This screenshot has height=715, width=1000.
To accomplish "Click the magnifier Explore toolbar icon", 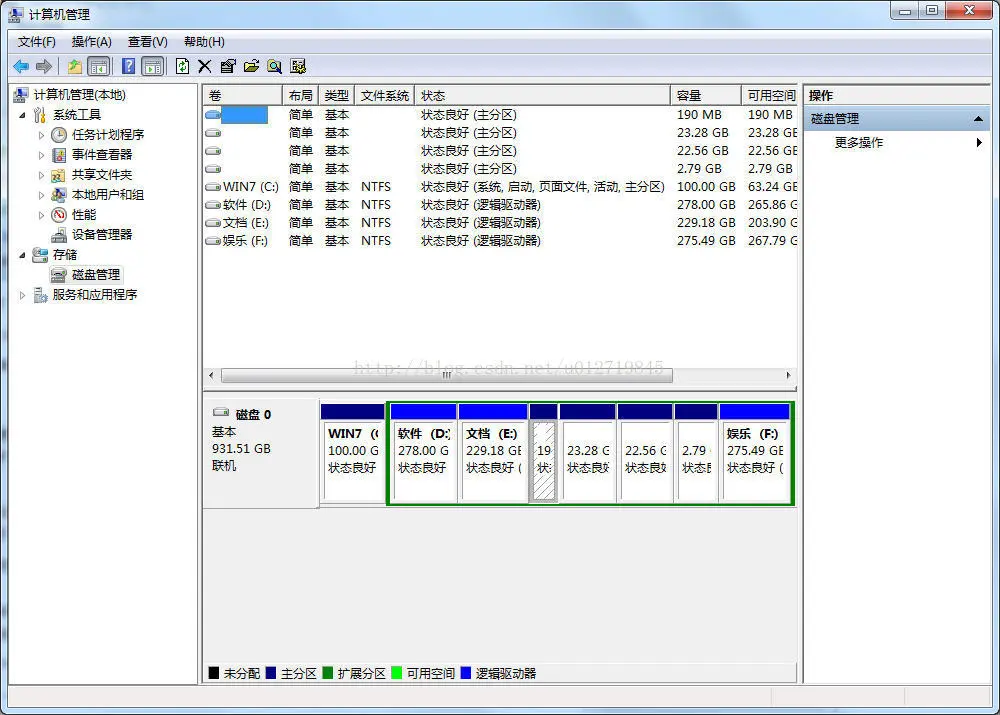I will pyautogui.click(x=274, y=66).
